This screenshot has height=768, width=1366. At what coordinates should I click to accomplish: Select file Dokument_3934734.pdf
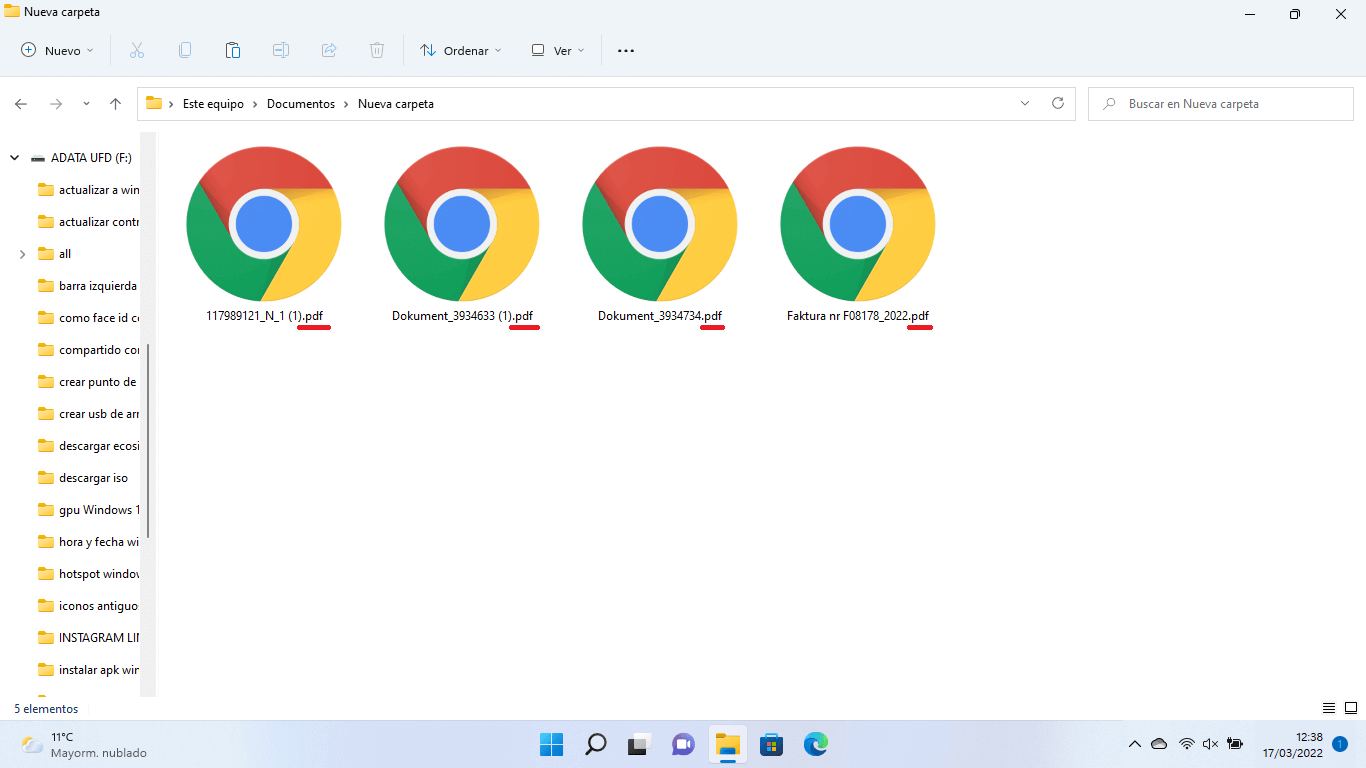[x=660, y=234]
